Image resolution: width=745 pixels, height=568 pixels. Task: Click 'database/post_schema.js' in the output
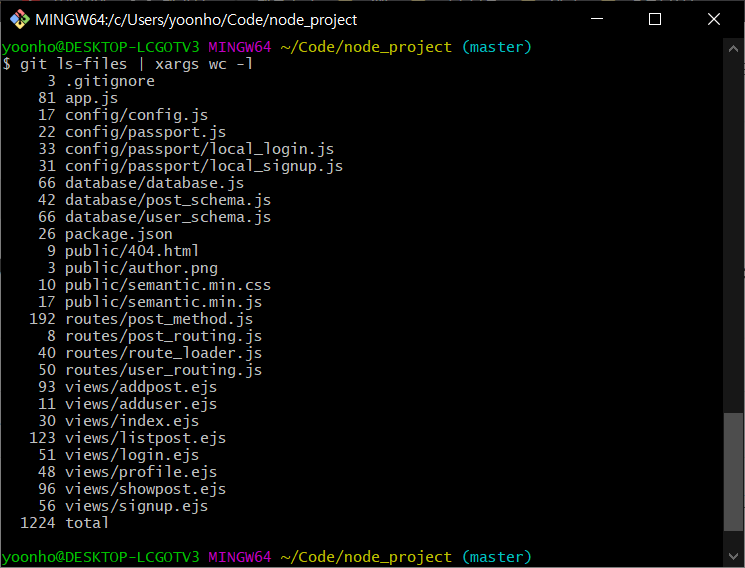click(168, 200)
